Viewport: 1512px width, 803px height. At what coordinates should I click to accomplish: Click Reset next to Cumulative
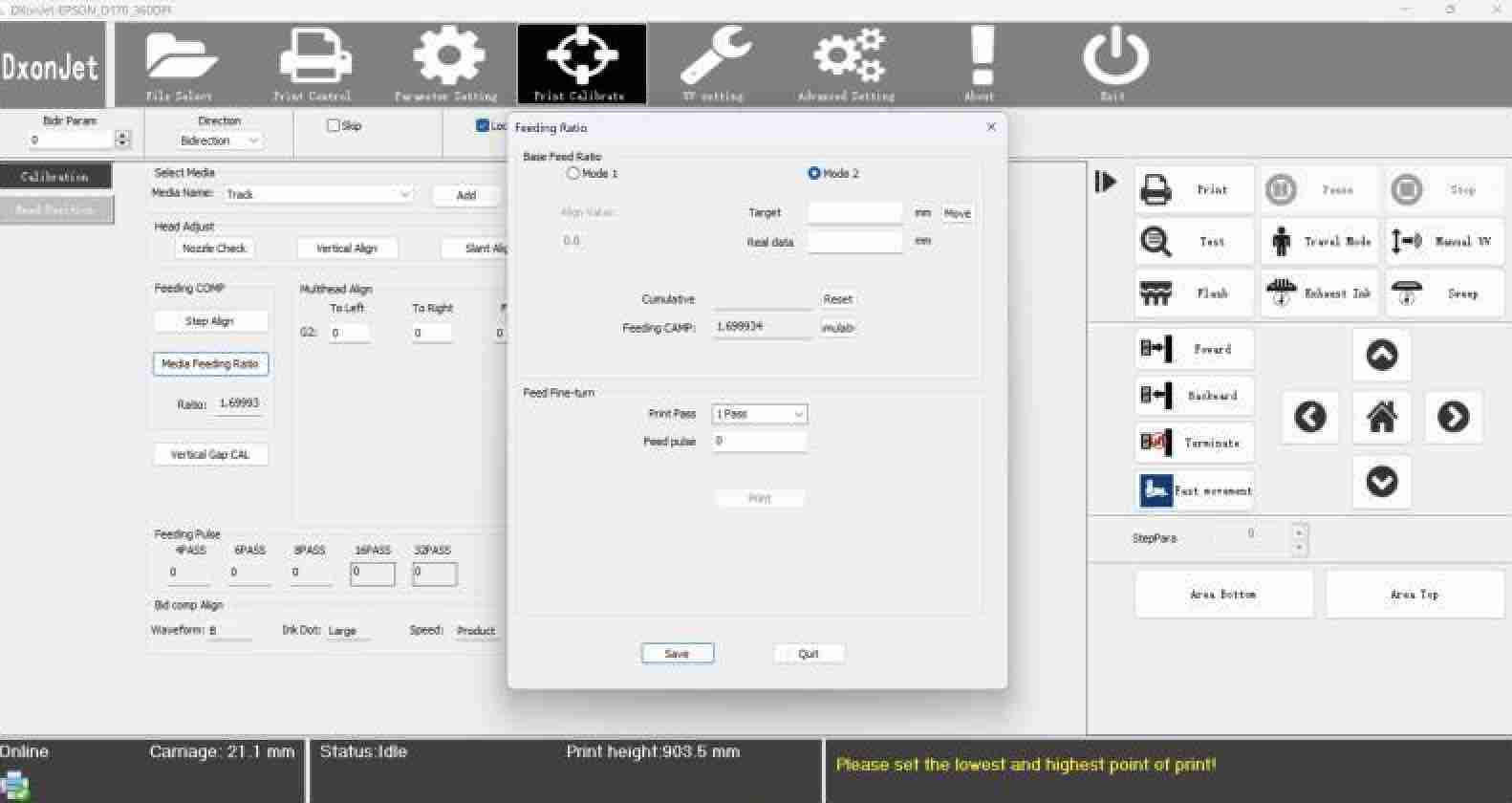click(837, 299)
